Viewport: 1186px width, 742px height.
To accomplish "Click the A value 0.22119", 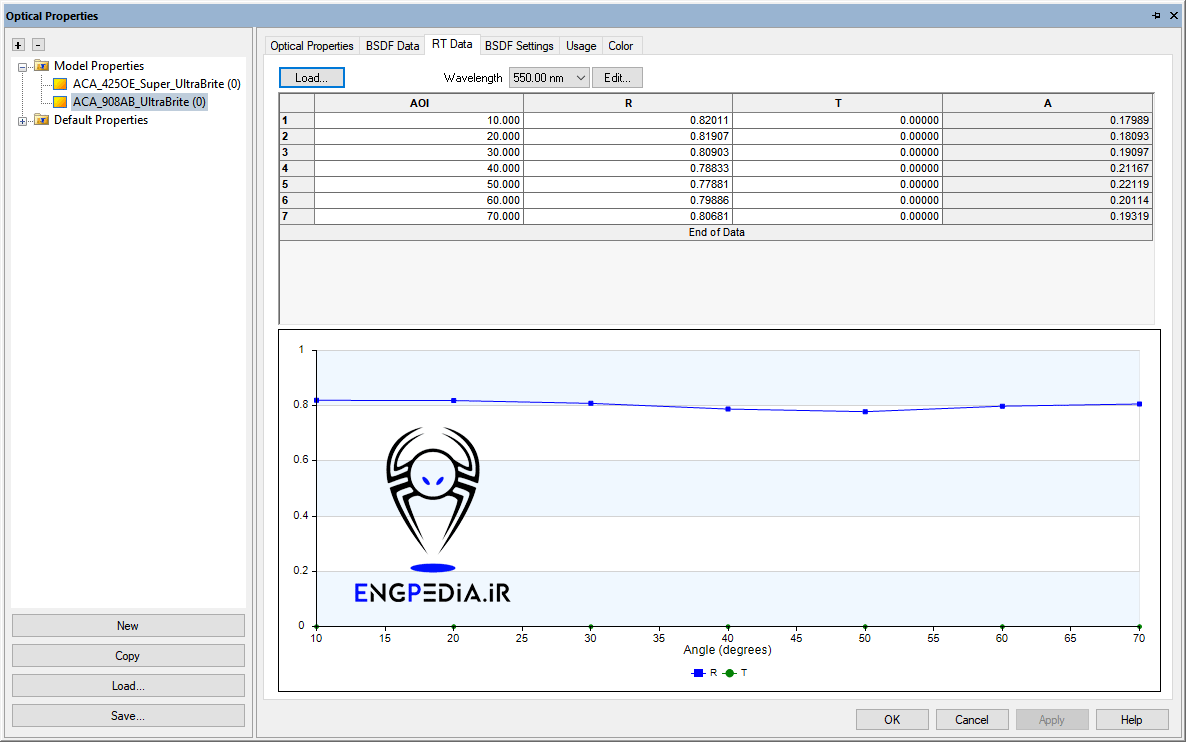I will click(x=1048, y=185).
